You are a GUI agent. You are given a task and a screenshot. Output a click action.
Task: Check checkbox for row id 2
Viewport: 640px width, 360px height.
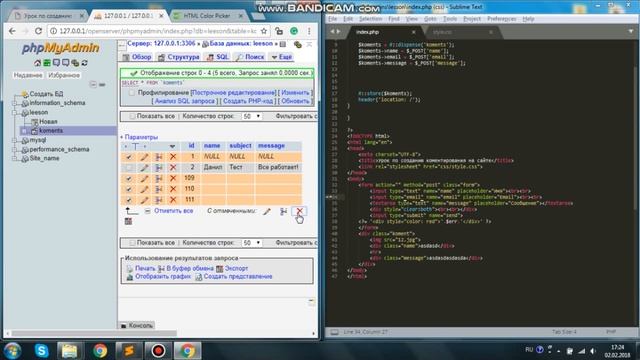[x=129, y=167]
